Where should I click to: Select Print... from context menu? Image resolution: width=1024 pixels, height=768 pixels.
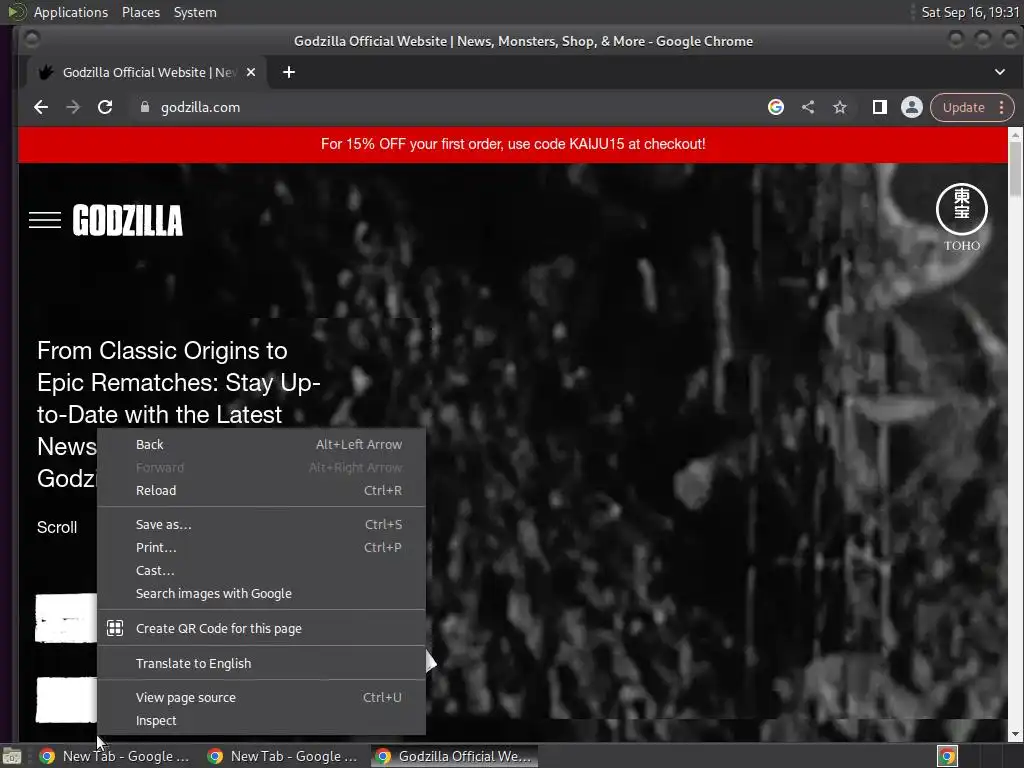click(261, 547)
